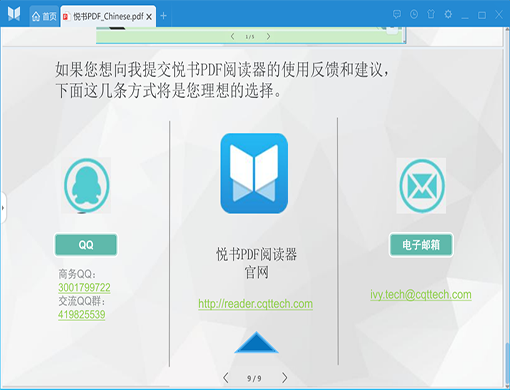This screenshot has height=390, width=510.
Task: Go to the next page on the 9/9 bar
Action: coord(284,378)
